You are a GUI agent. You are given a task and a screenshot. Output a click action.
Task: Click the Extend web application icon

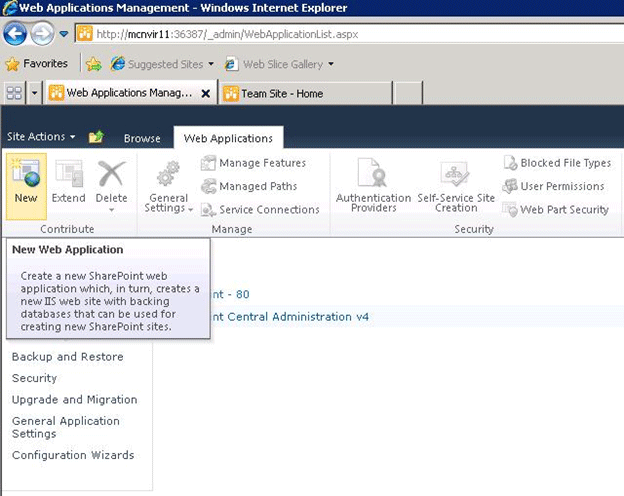pyautogui.click(x=69, y=173)
